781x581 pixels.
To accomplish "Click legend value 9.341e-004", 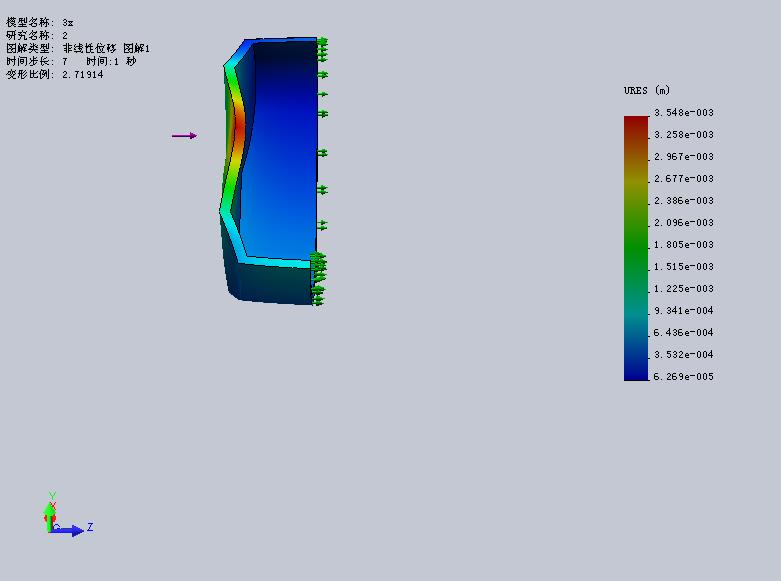I will [683, 310].
